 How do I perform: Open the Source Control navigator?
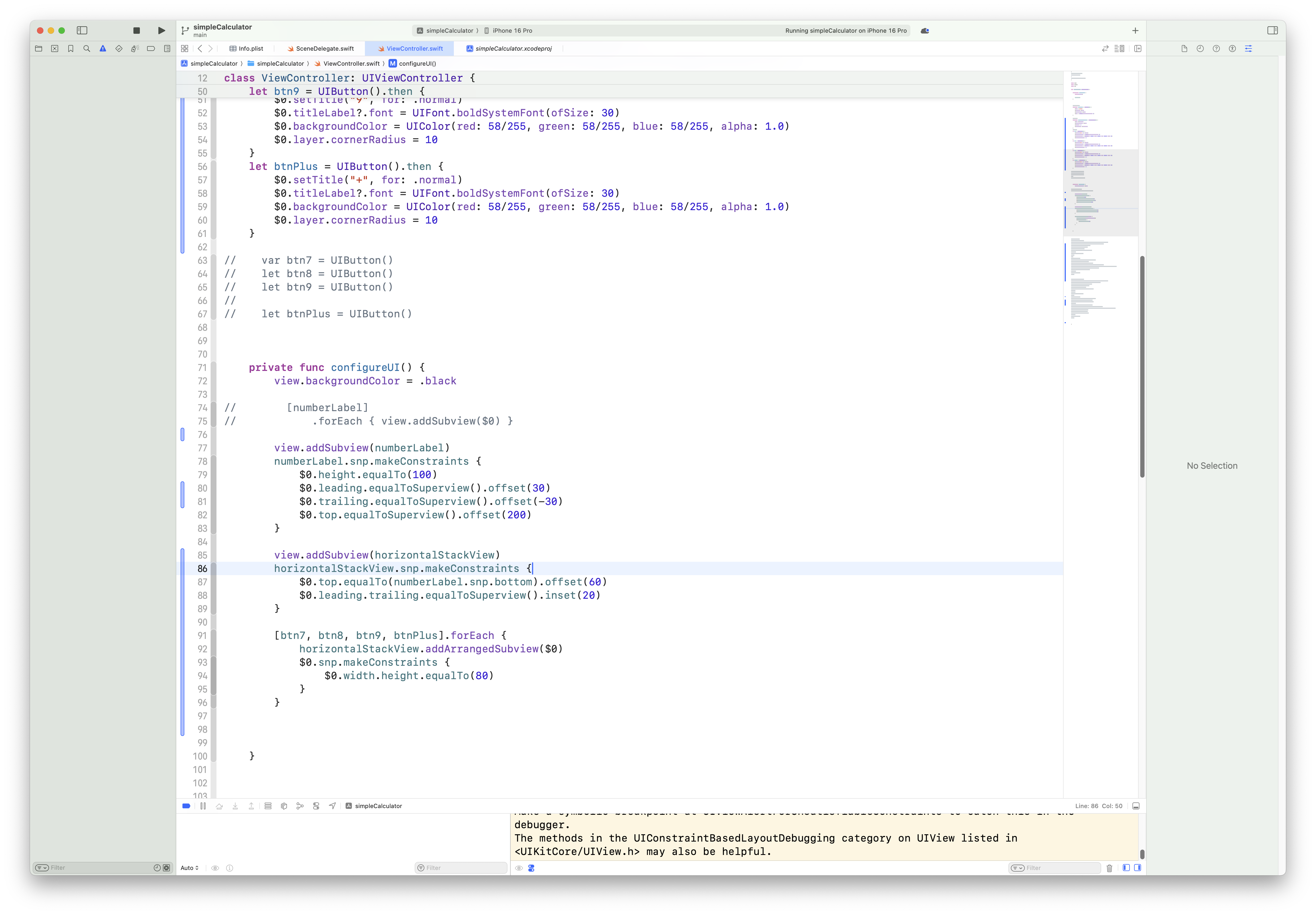pos(54,49)
